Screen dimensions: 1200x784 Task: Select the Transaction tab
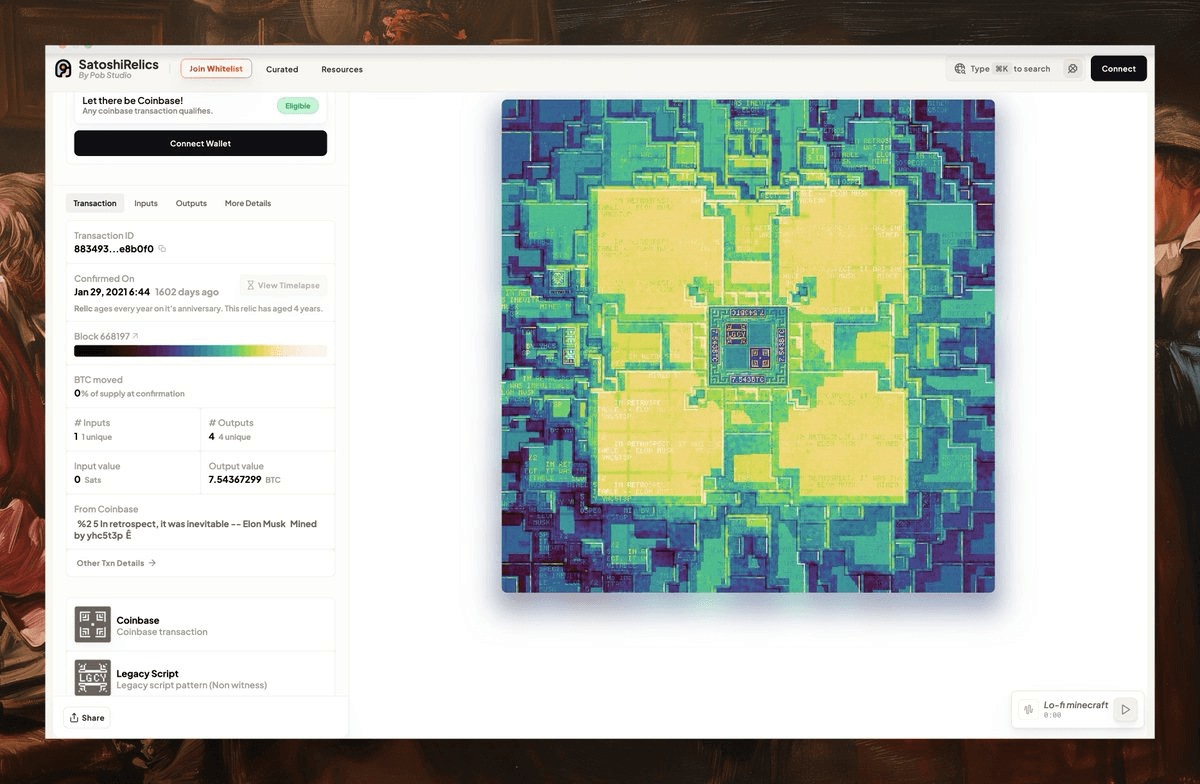[95, 203]
